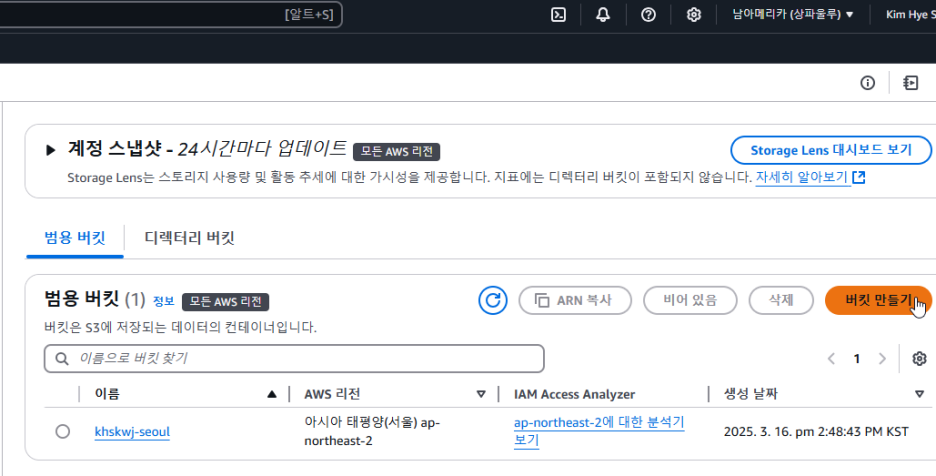Click the ARN 복사 button
This screenshot has height=476, width=936.
[x=575, y=300]
